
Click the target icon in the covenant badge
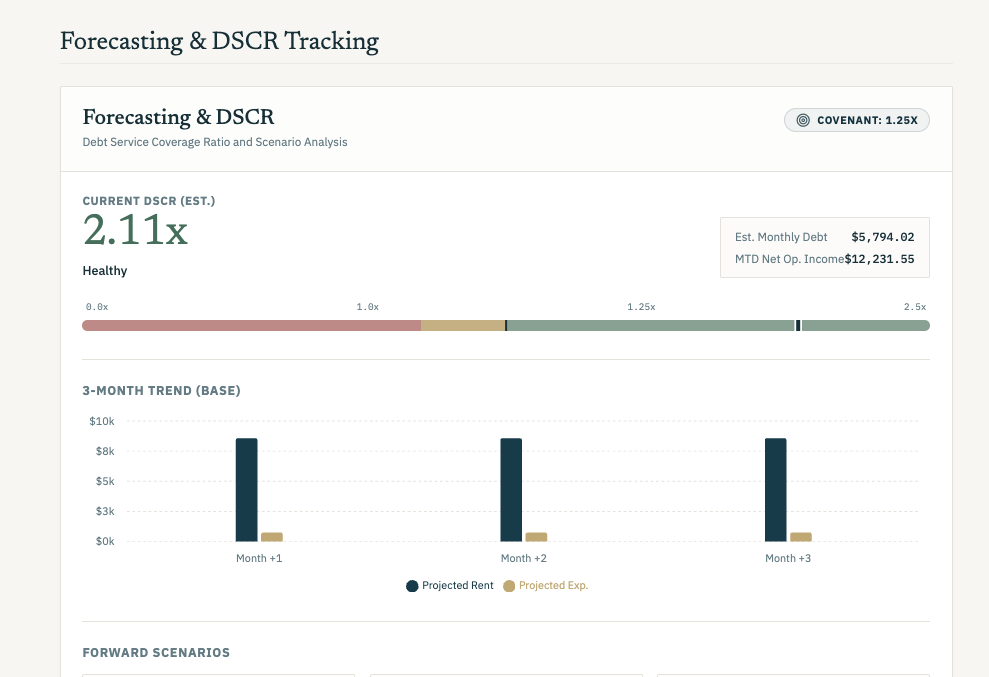tap(803, 120)
